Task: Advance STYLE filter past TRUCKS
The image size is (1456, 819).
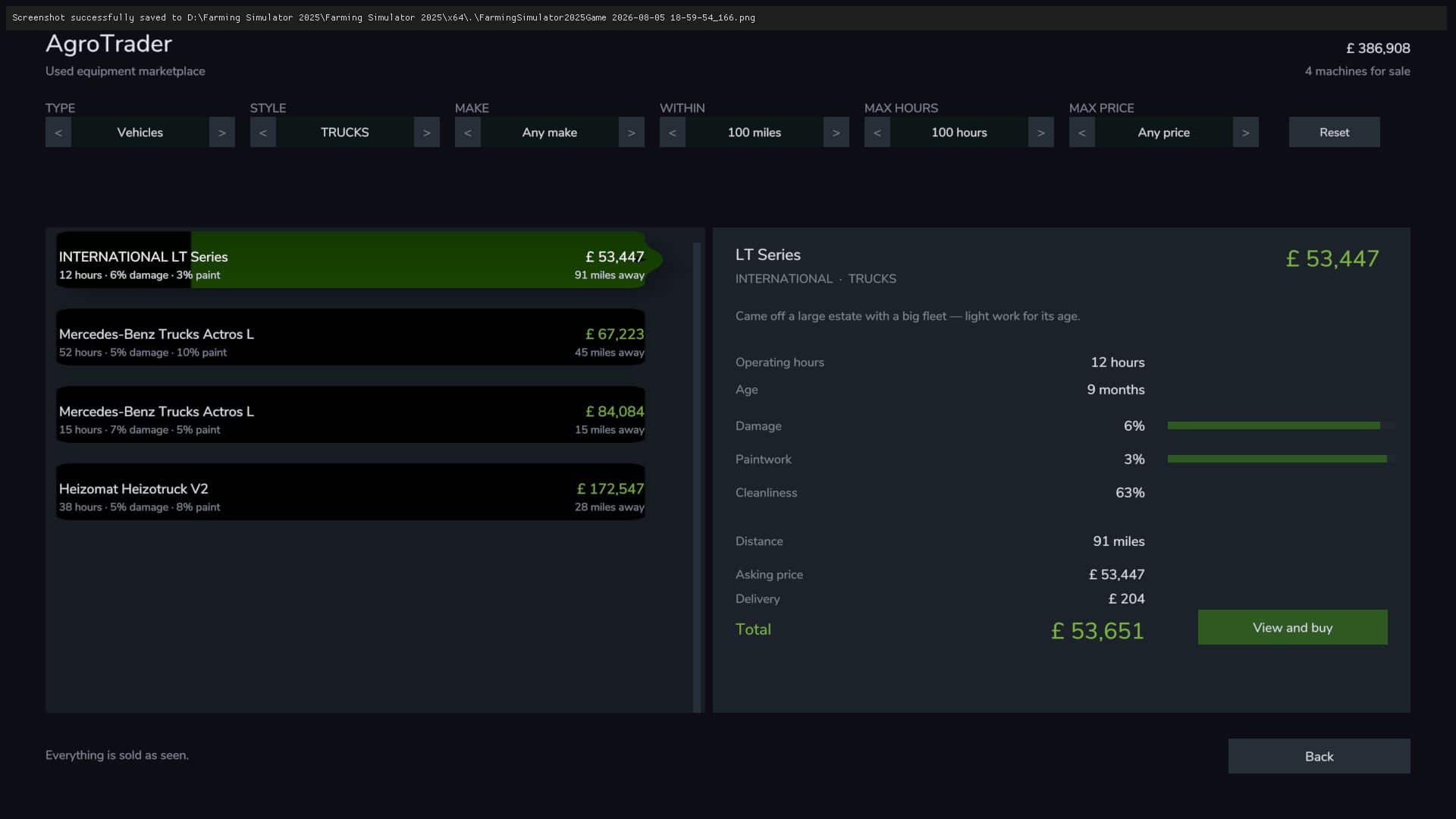Action: pos(427,132)
